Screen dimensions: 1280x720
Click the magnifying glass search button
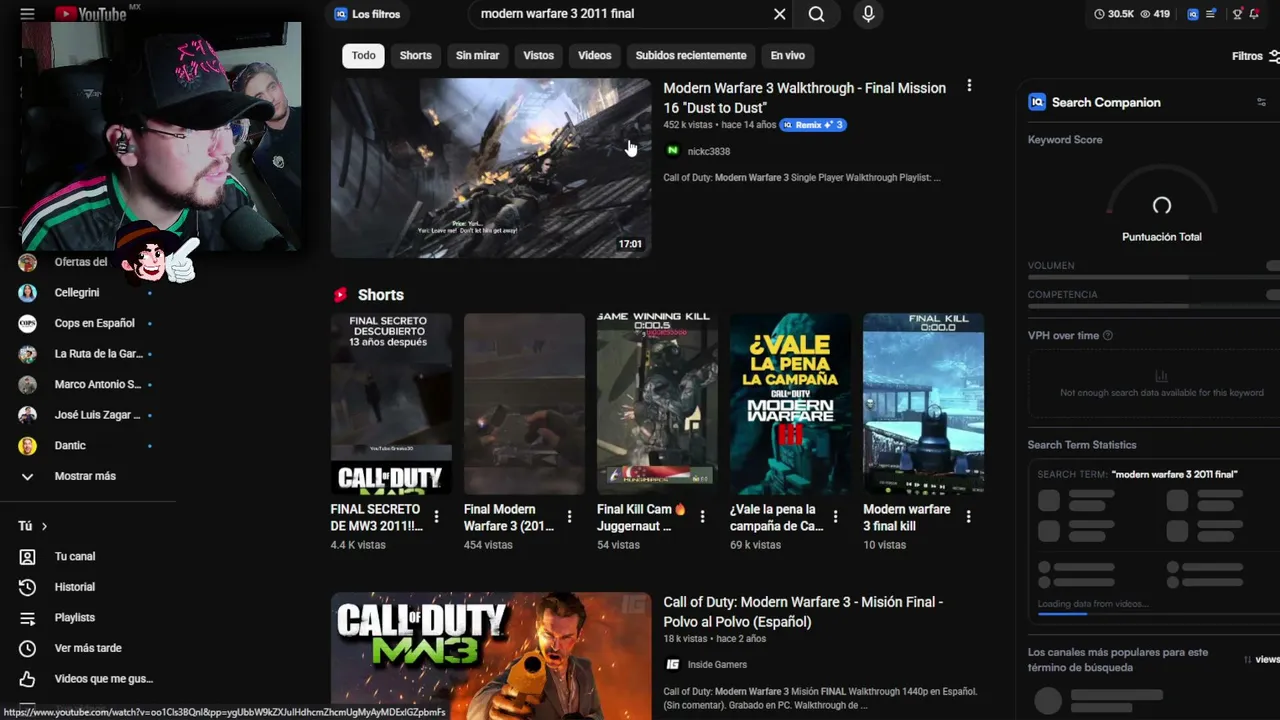click(817, 14)
